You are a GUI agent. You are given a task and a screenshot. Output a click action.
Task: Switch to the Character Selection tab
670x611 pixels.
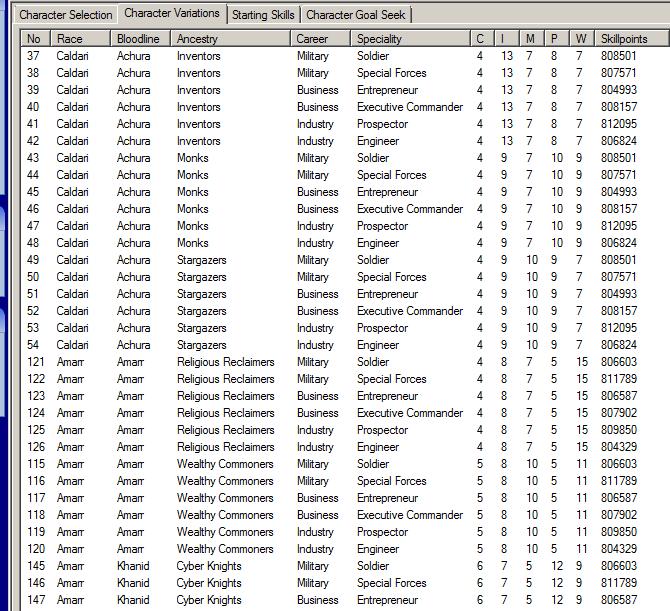pyautogui.click(x=65, y=15)
